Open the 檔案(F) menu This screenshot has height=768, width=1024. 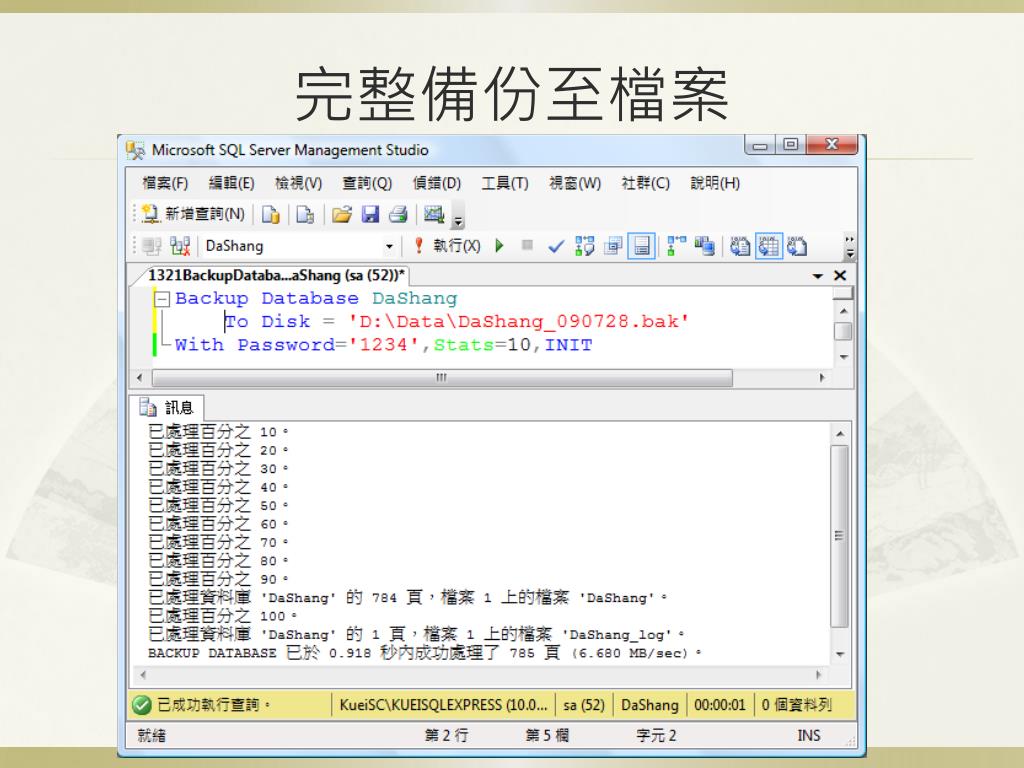pos(165,184)
